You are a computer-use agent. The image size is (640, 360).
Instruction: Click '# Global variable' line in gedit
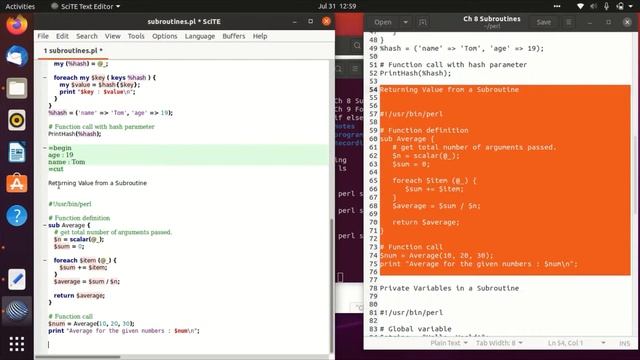(x=416, y=329)
